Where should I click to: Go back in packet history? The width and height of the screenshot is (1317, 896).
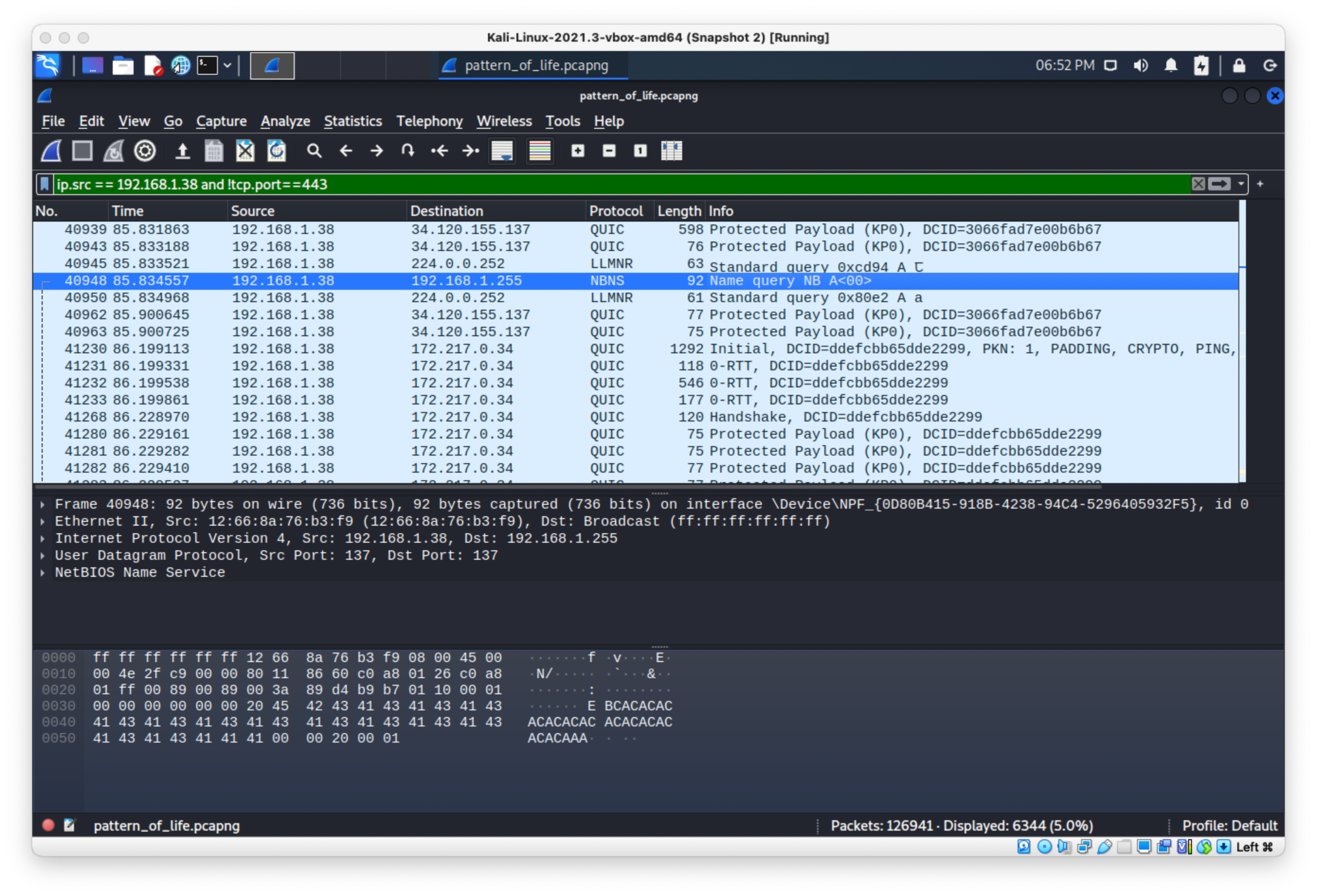click(x=346, y=151)
